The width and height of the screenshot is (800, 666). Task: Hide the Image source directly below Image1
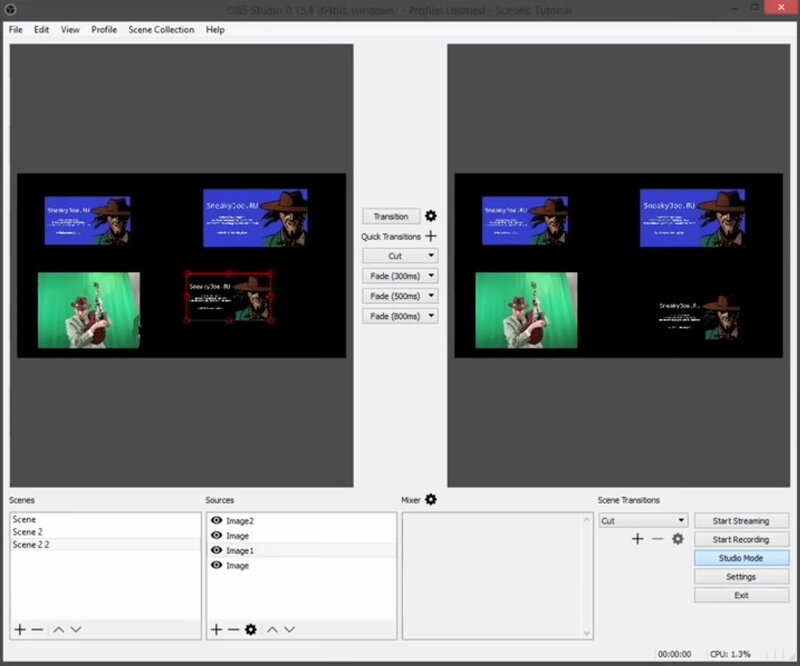216,565
